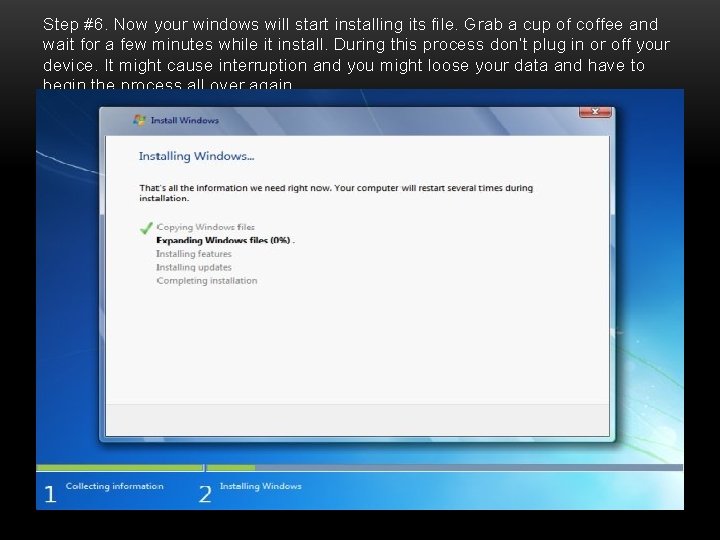Click 'Expanding Windows files (0%)' status line

click(224, 240)
